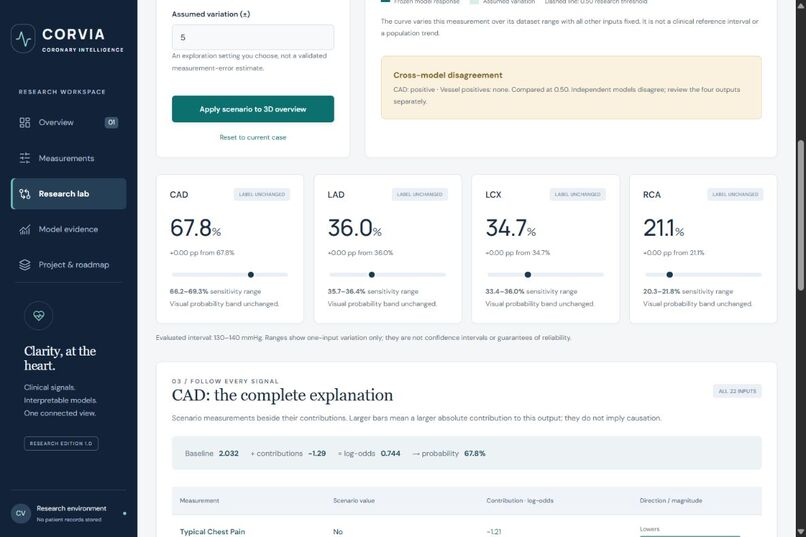The image size is (806, 537).
Task: Click the Measurement column header
Action: [199, 501]
